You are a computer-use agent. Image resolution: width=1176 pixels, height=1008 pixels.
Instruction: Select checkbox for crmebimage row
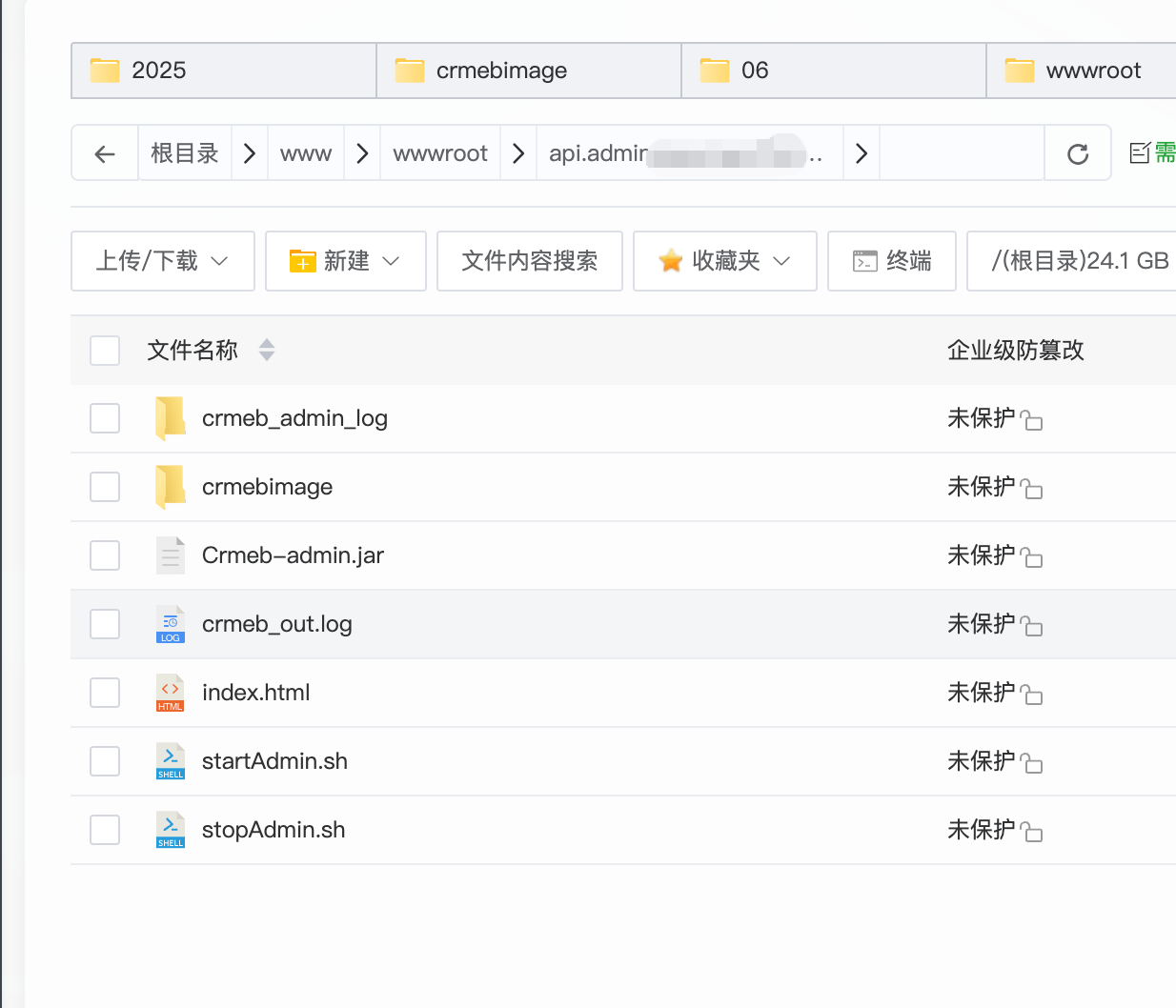click(x=105, y=487)
